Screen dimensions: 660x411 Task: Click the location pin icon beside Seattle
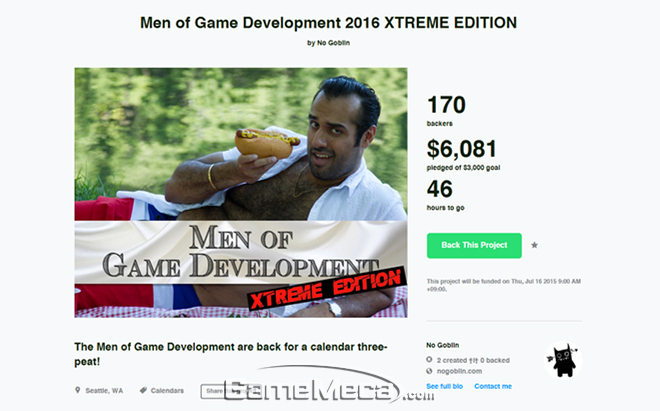point(77,390)
